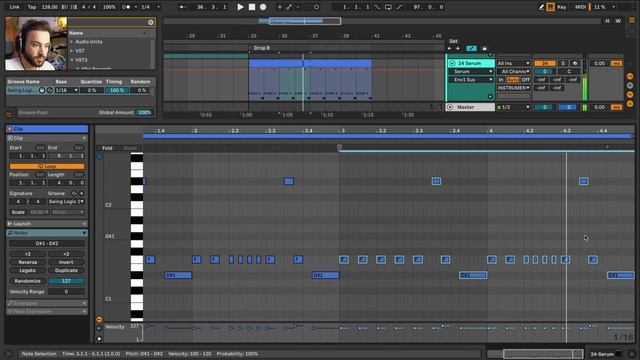Click the Link button
The height and width of the screenshot is (360, 640).
pyautogui.click(x=14, y=7)
